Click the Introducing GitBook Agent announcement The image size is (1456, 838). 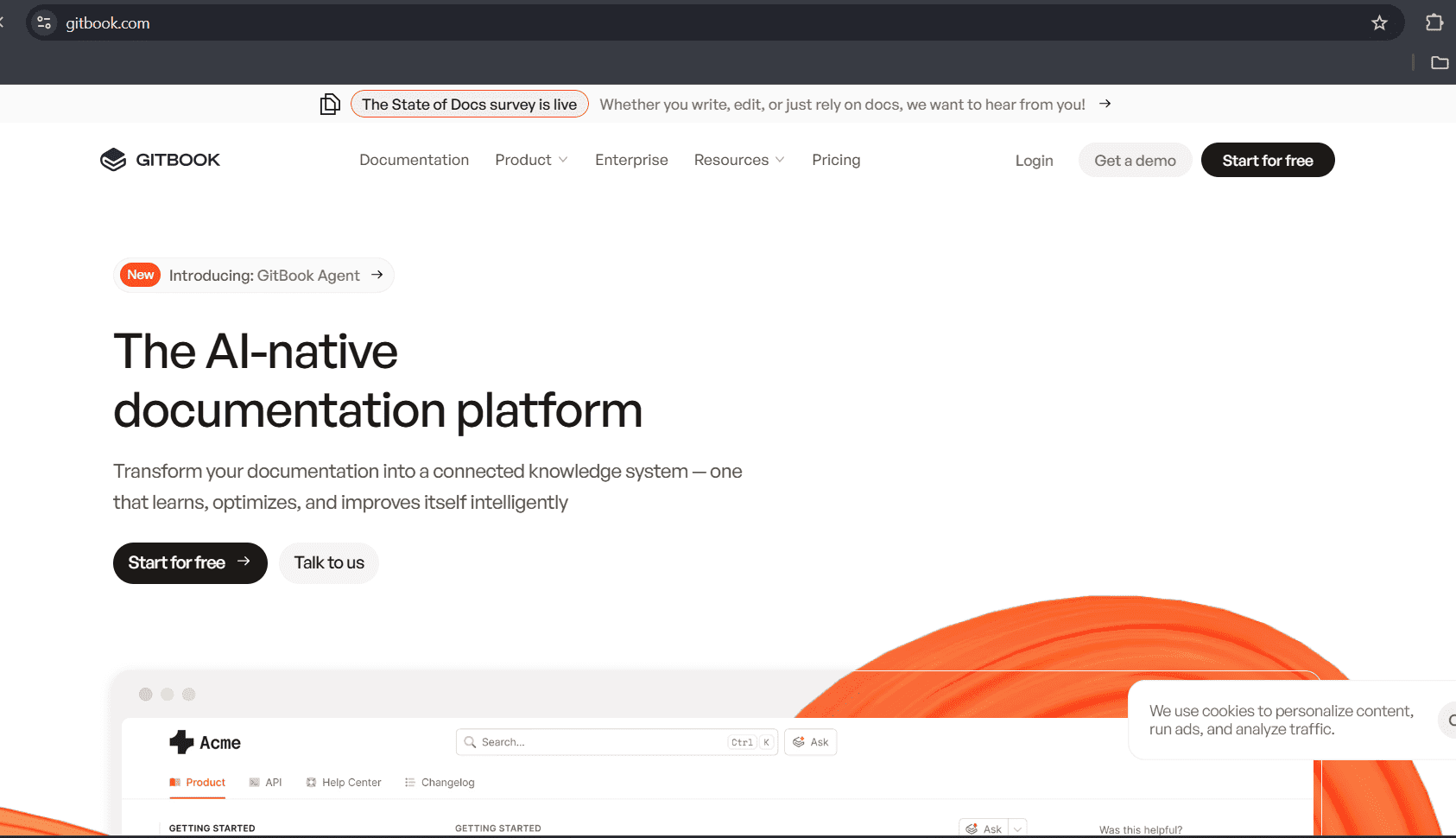pyautogui.click(x=254, y=276)
